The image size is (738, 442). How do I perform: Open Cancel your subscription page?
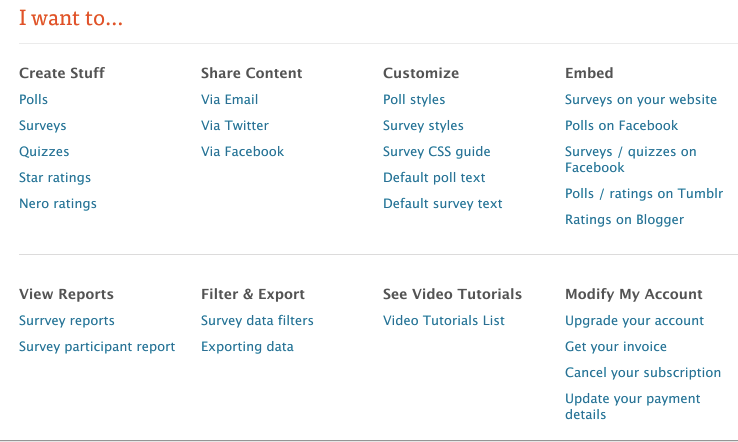pyautogui.click(x=642, y=373)
